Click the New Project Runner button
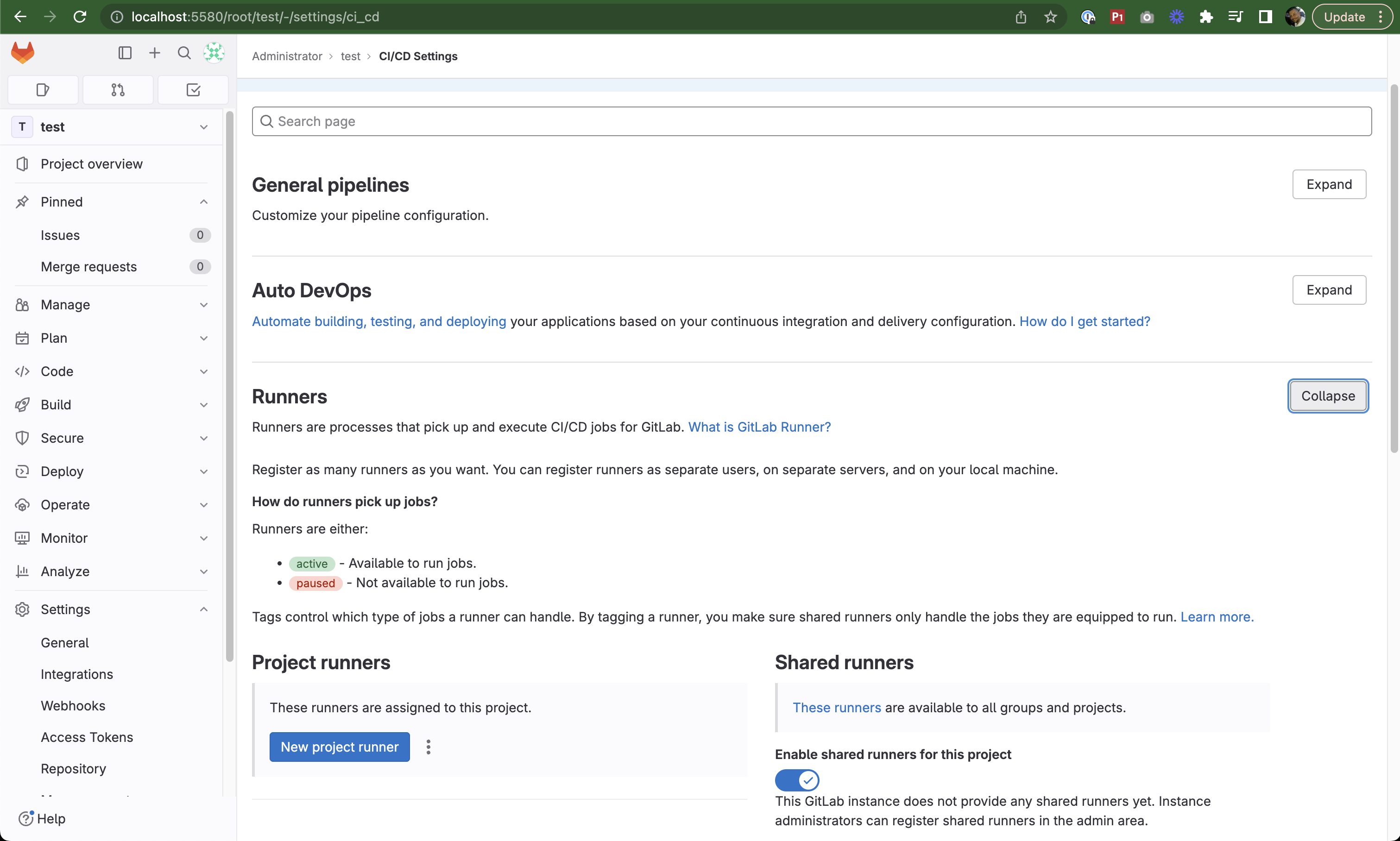The image size is (1400, 841). [x=339, y=747]
